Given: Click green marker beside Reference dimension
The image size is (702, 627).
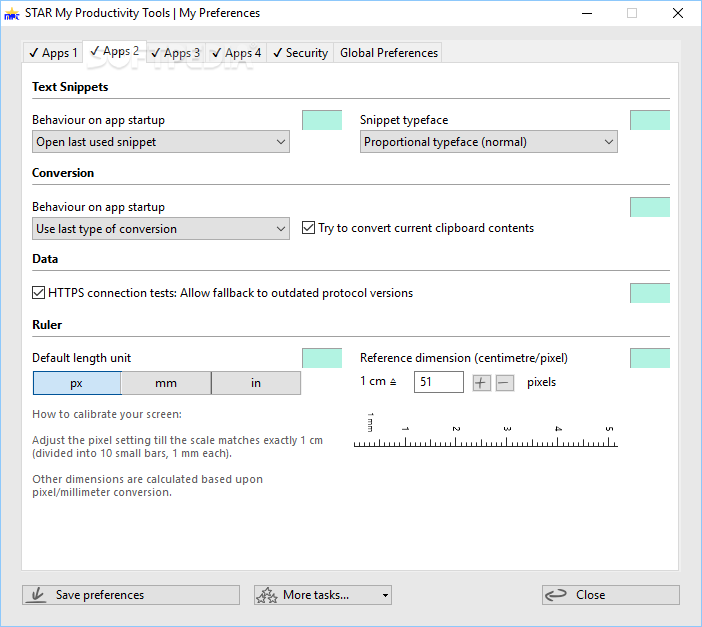Looking at the screenshot, I should (x=650, y=358).
